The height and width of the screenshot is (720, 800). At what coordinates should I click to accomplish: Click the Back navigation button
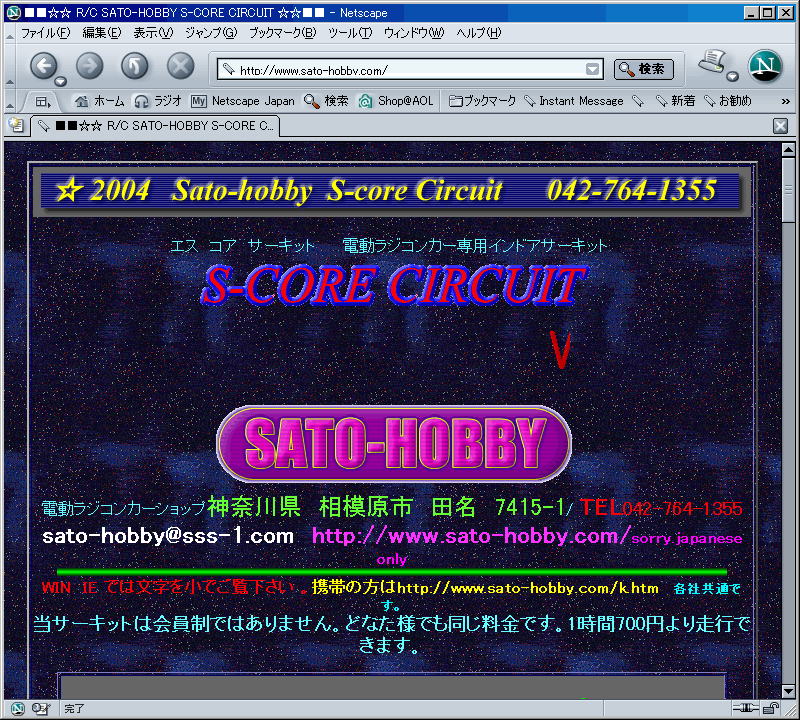coord(43,65)
